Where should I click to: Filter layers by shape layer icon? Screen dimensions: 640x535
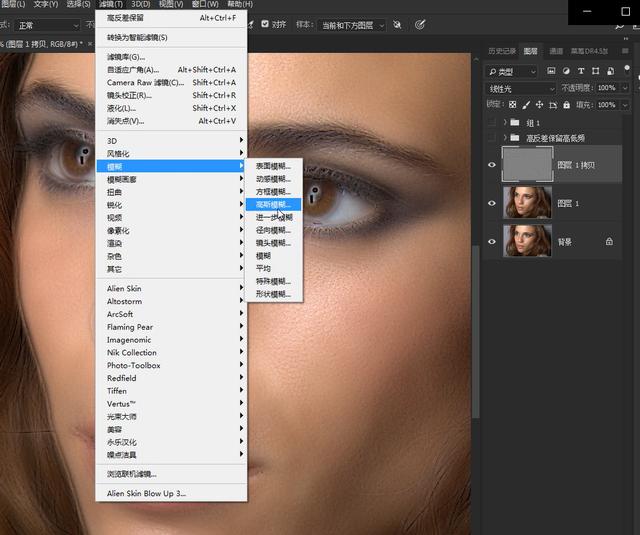[596, 71]
